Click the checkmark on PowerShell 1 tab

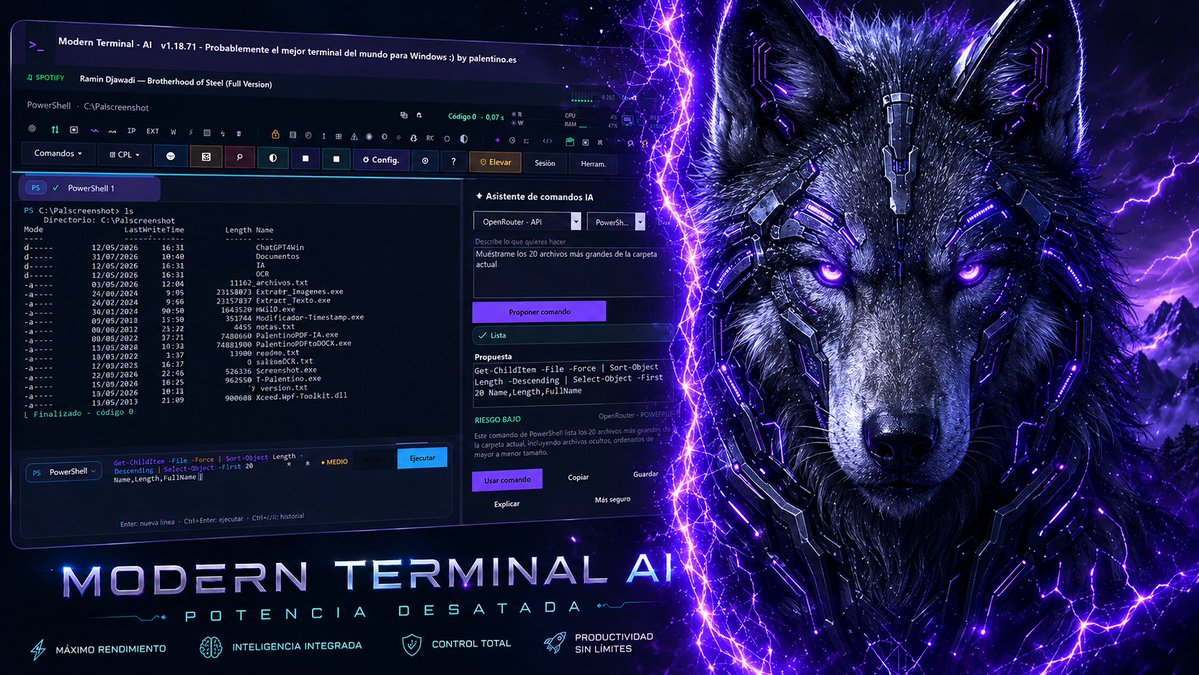coord(56,187)
